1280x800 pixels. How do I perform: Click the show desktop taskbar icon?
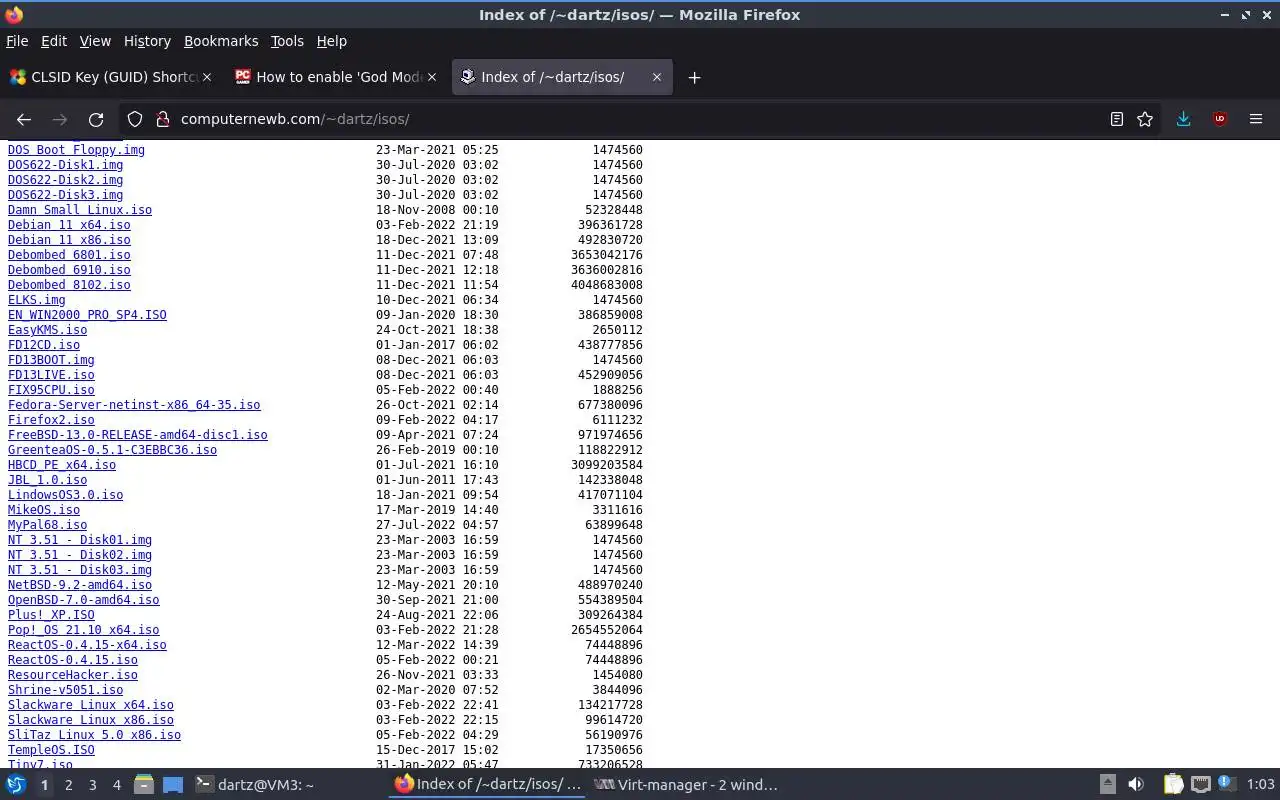173,785
